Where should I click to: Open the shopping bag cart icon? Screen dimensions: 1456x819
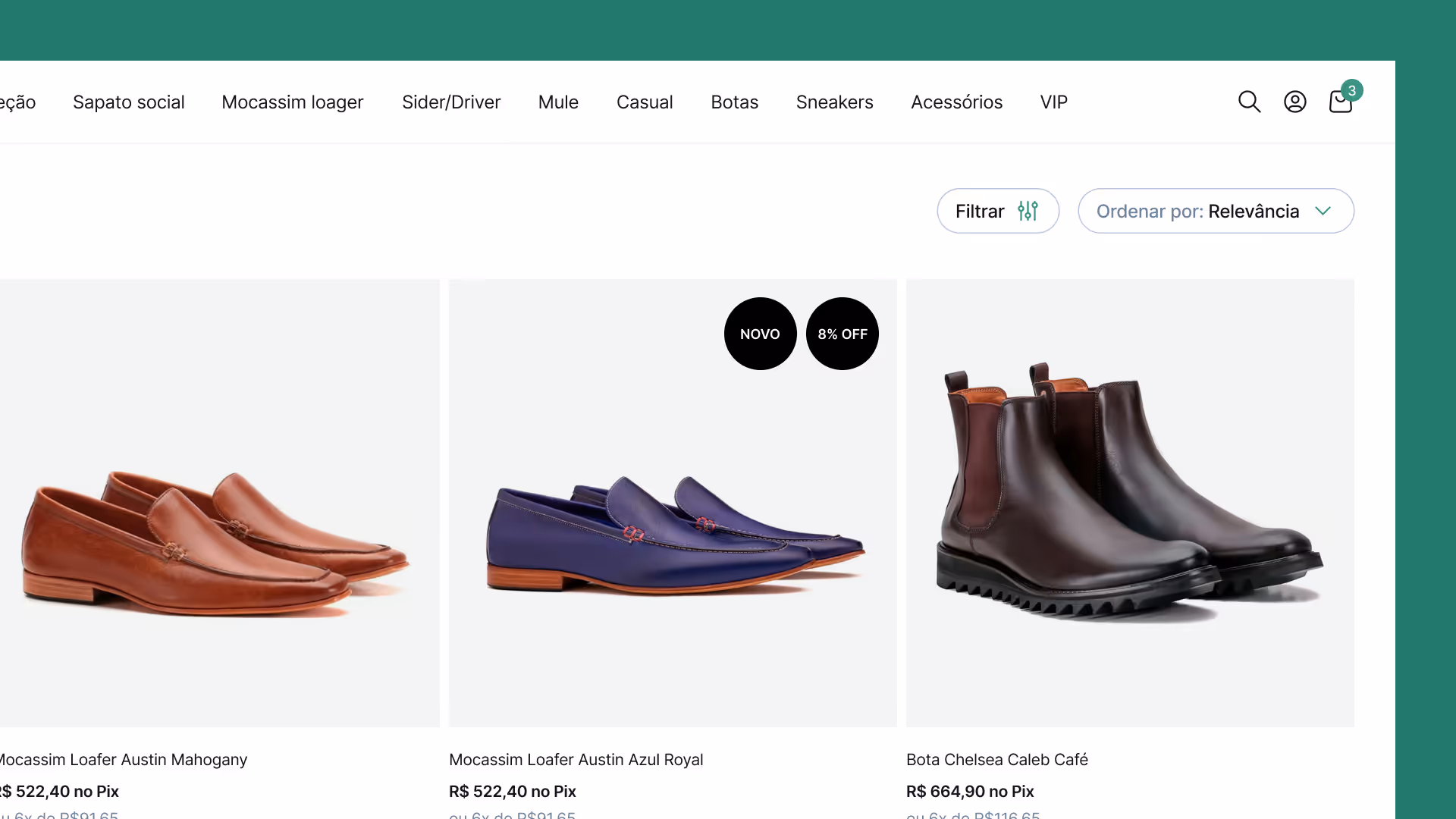click(x=1340, y=102)
